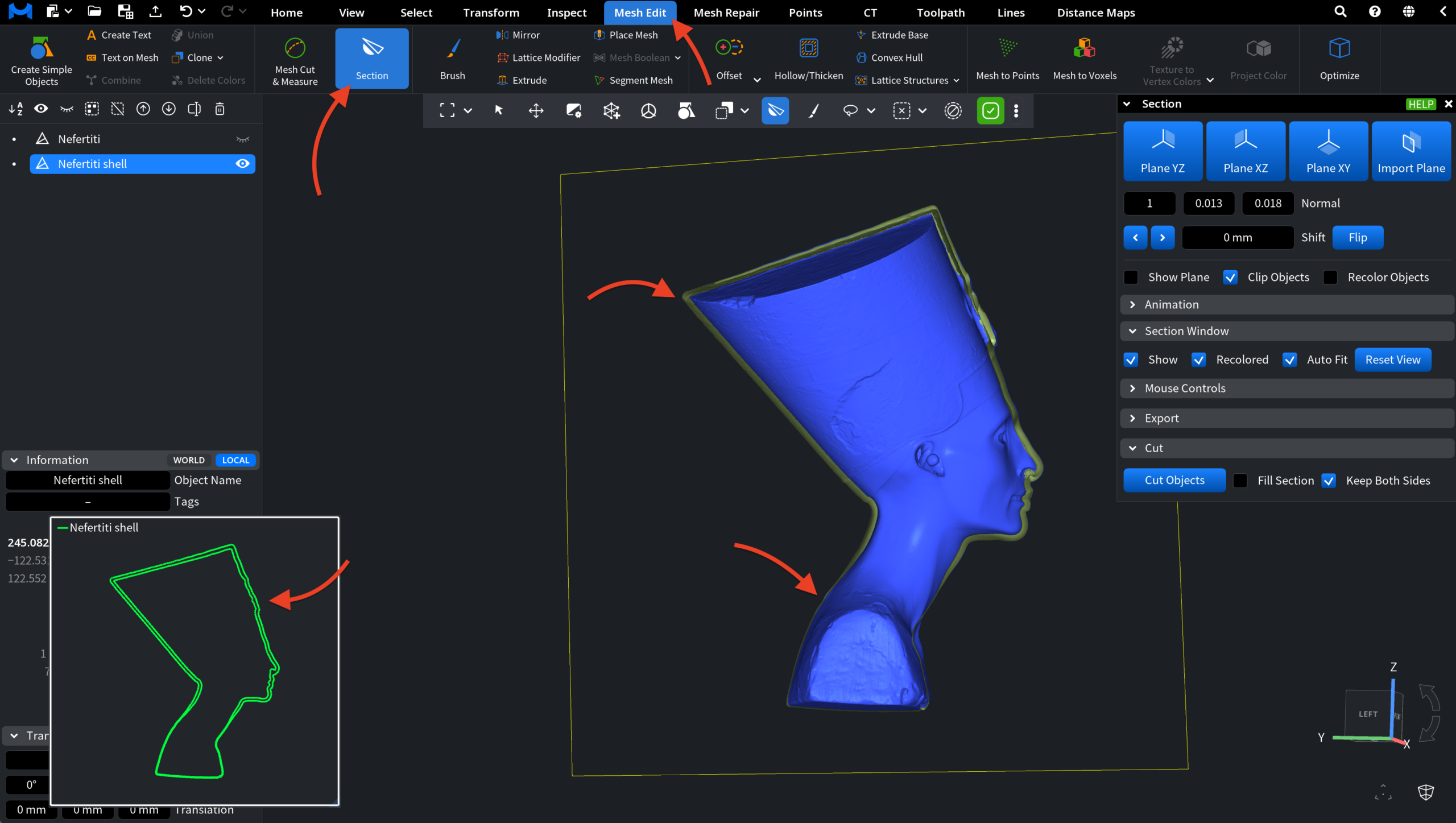Open the help question mark icon

pyautogui.click(x=1374, y=11)
